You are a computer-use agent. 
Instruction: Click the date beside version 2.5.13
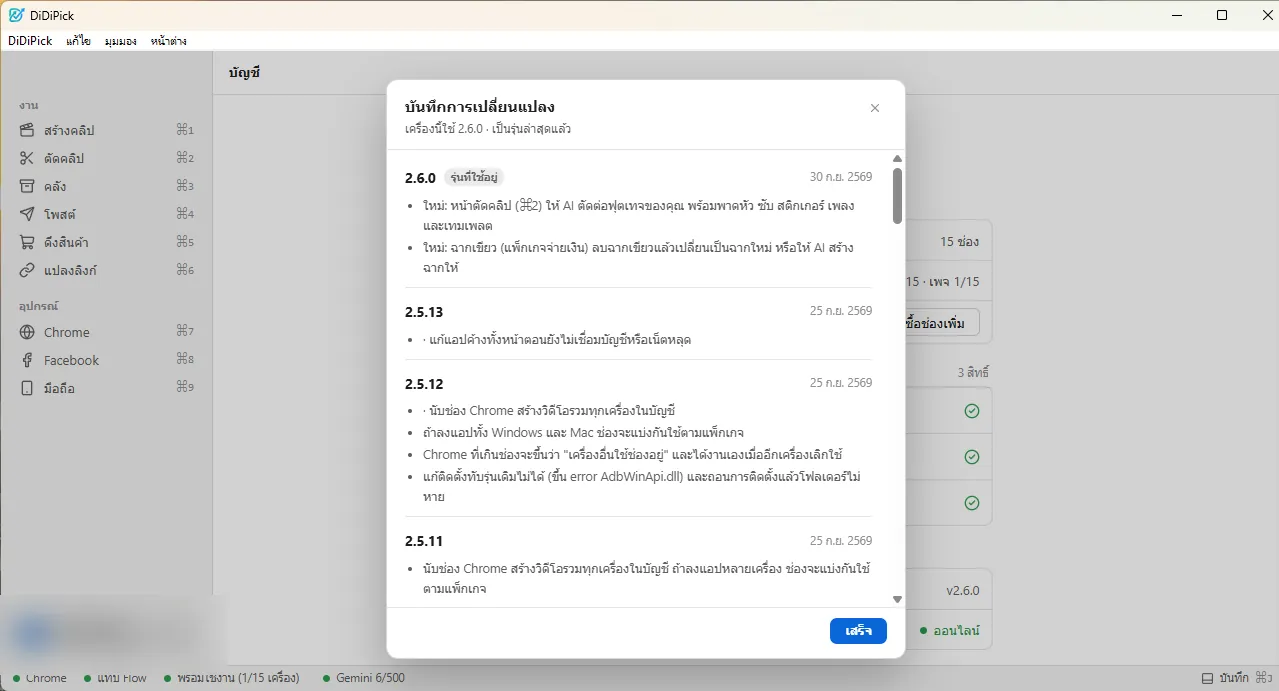pyautogui.click(x=841, y=311)
